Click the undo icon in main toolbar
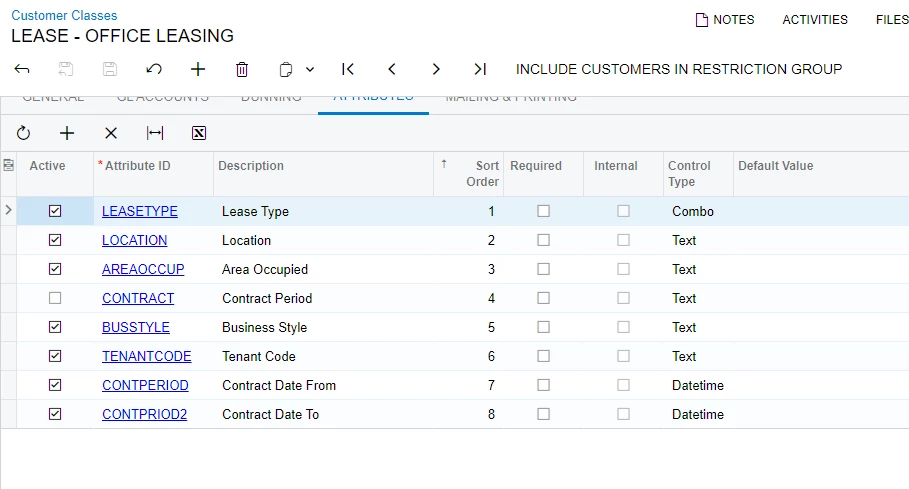This screenshot has width=909, height=489. coord(154,69)
